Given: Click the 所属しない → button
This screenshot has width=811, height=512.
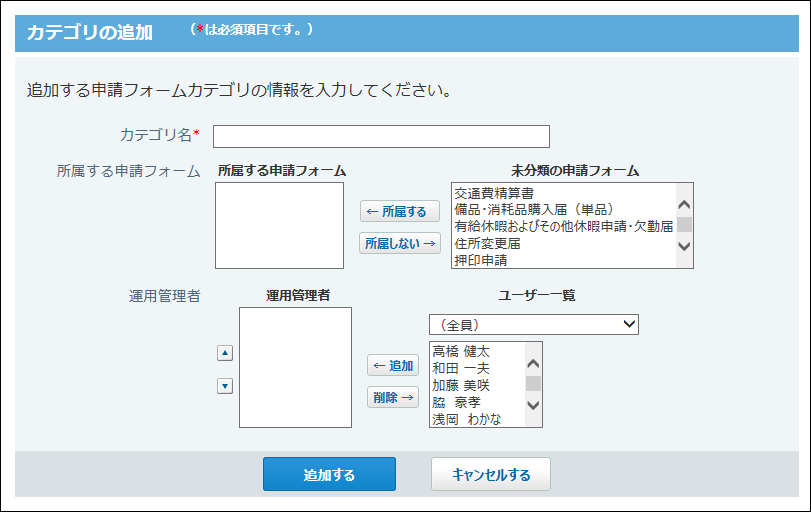Looking at the screenshot, I should coord(400,243).
